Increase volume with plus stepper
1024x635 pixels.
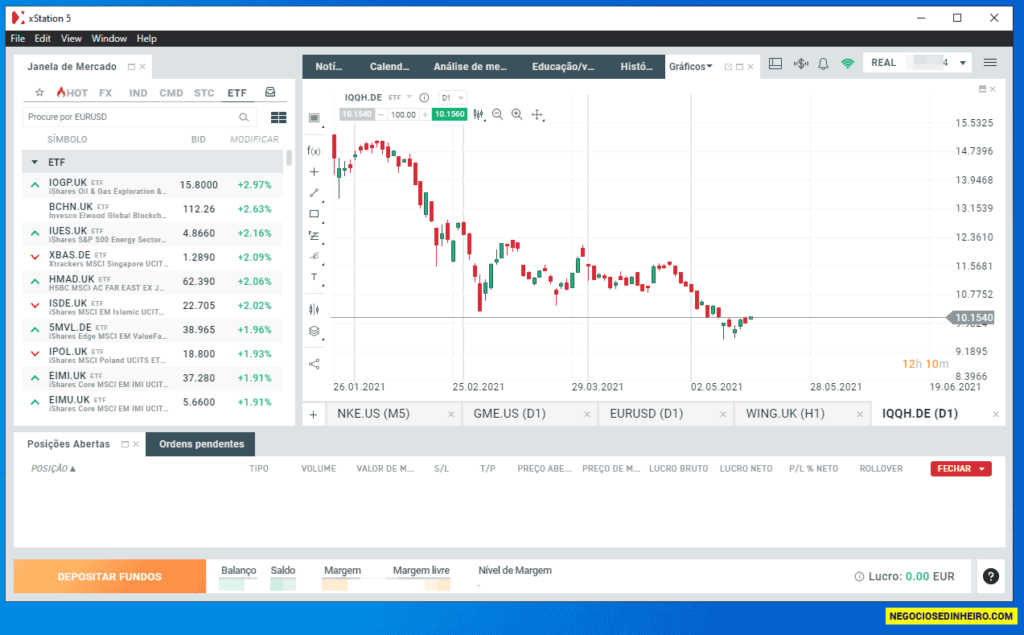tap(425, 114)
